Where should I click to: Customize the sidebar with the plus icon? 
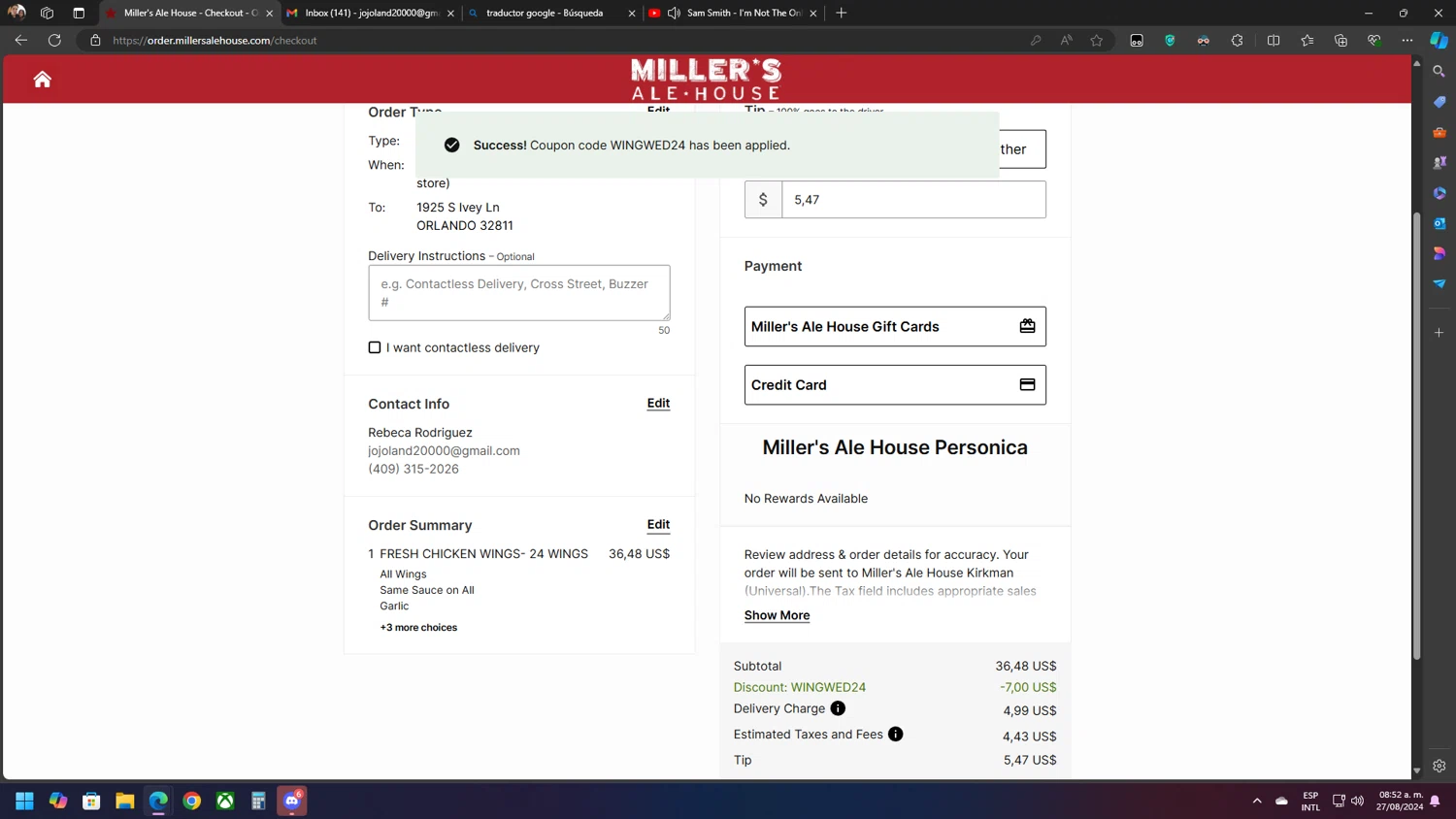coord(1439,333)
